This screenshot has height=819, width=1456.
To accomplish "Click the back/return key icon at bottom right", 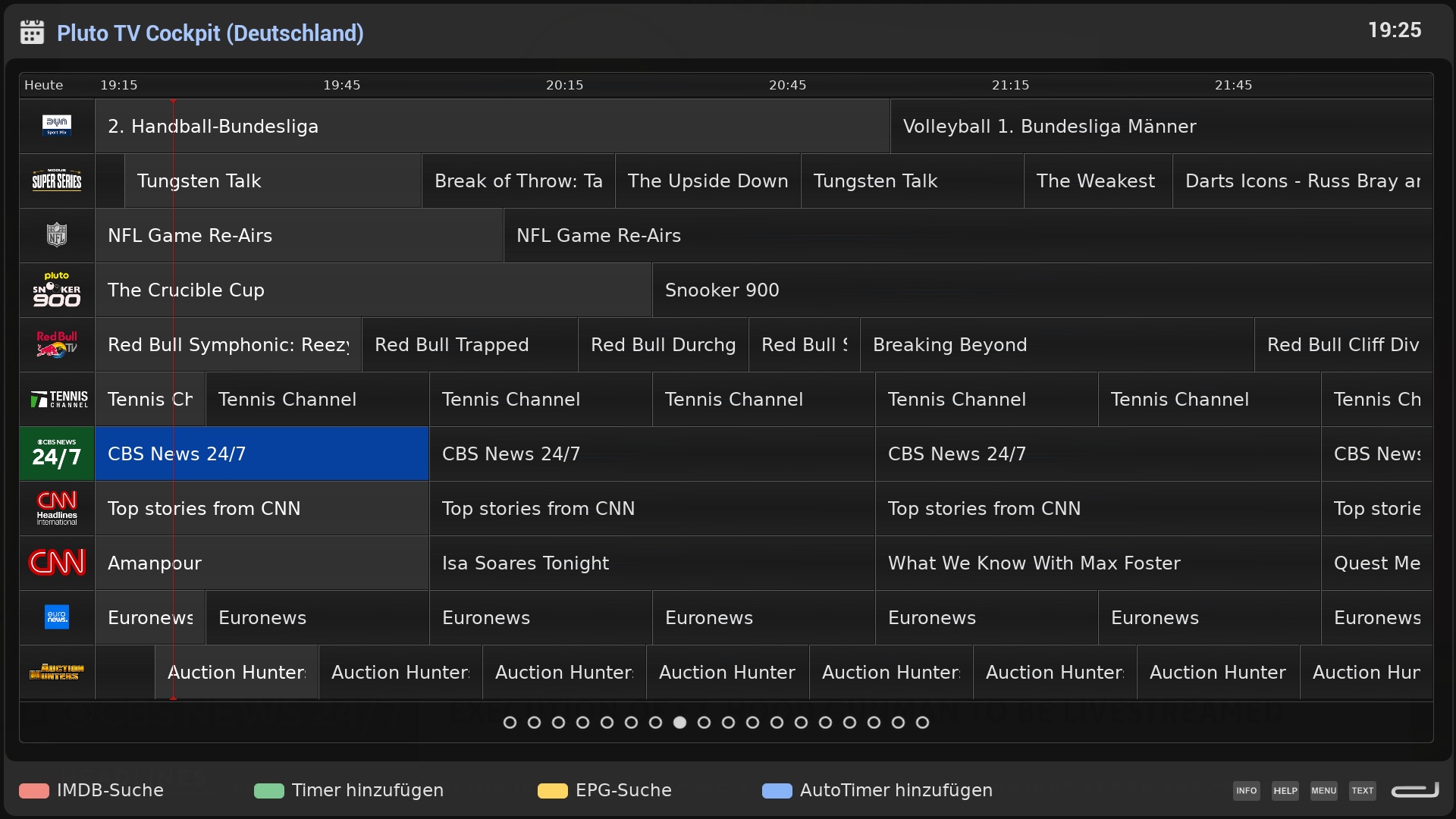I will [x=1414, y=790].
